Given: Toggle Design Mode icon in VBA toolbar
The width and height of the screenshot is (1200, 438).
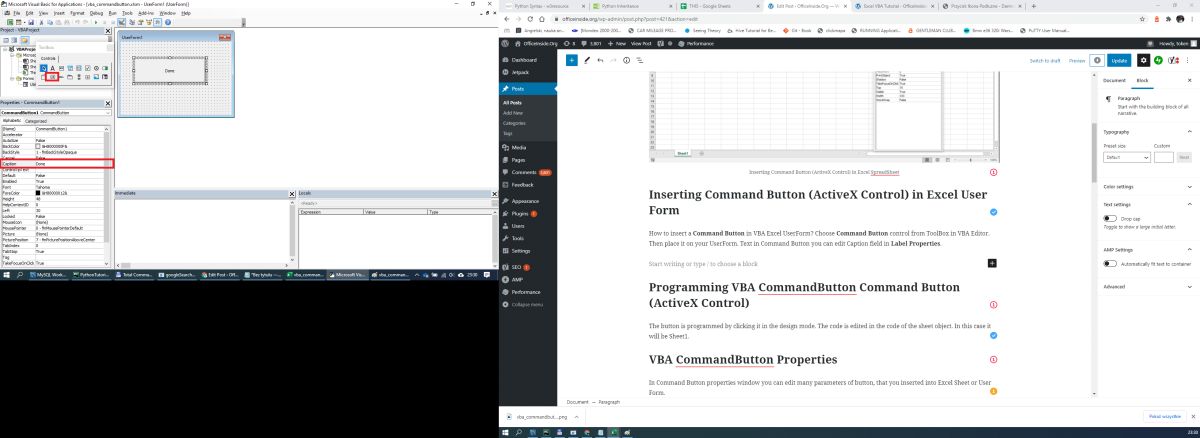Looking at the screenshot, I should (x=121, y=22).
